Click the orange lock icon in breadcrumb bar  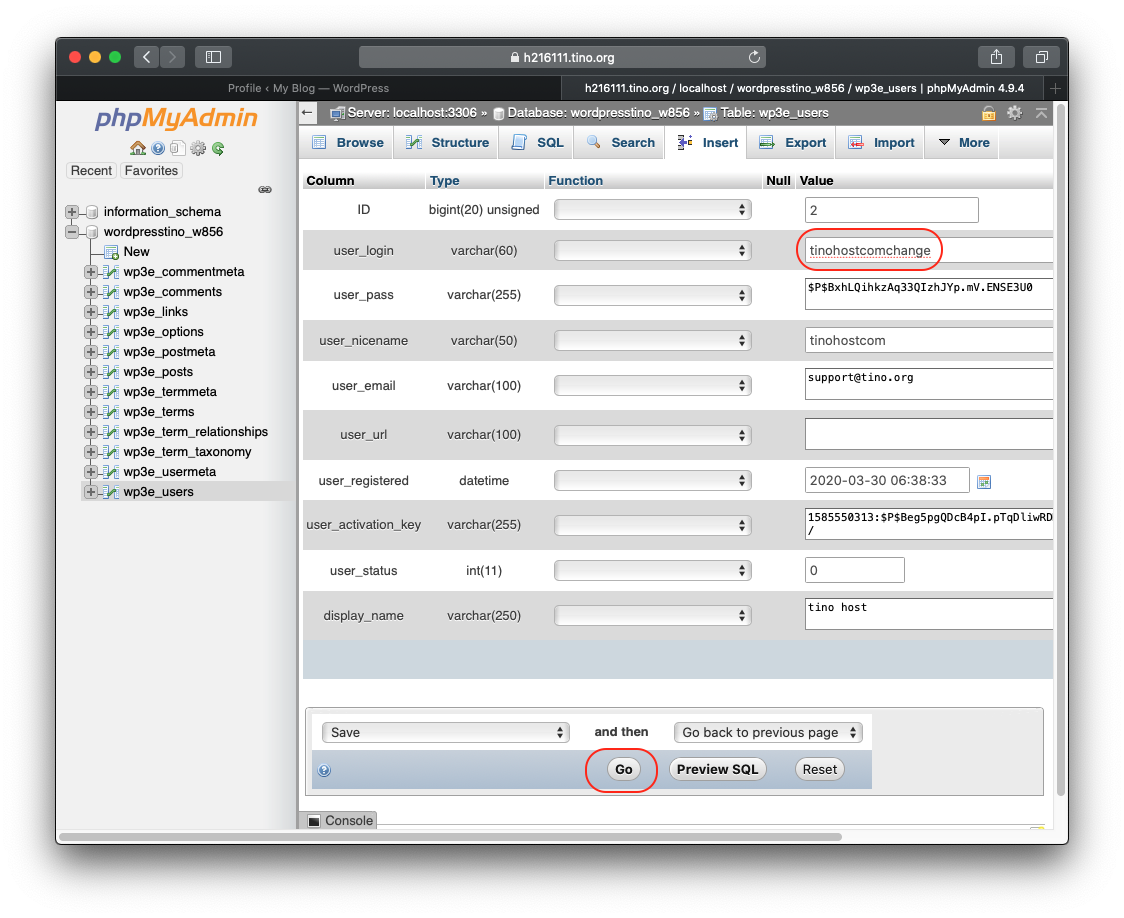[x=988, y=113]
